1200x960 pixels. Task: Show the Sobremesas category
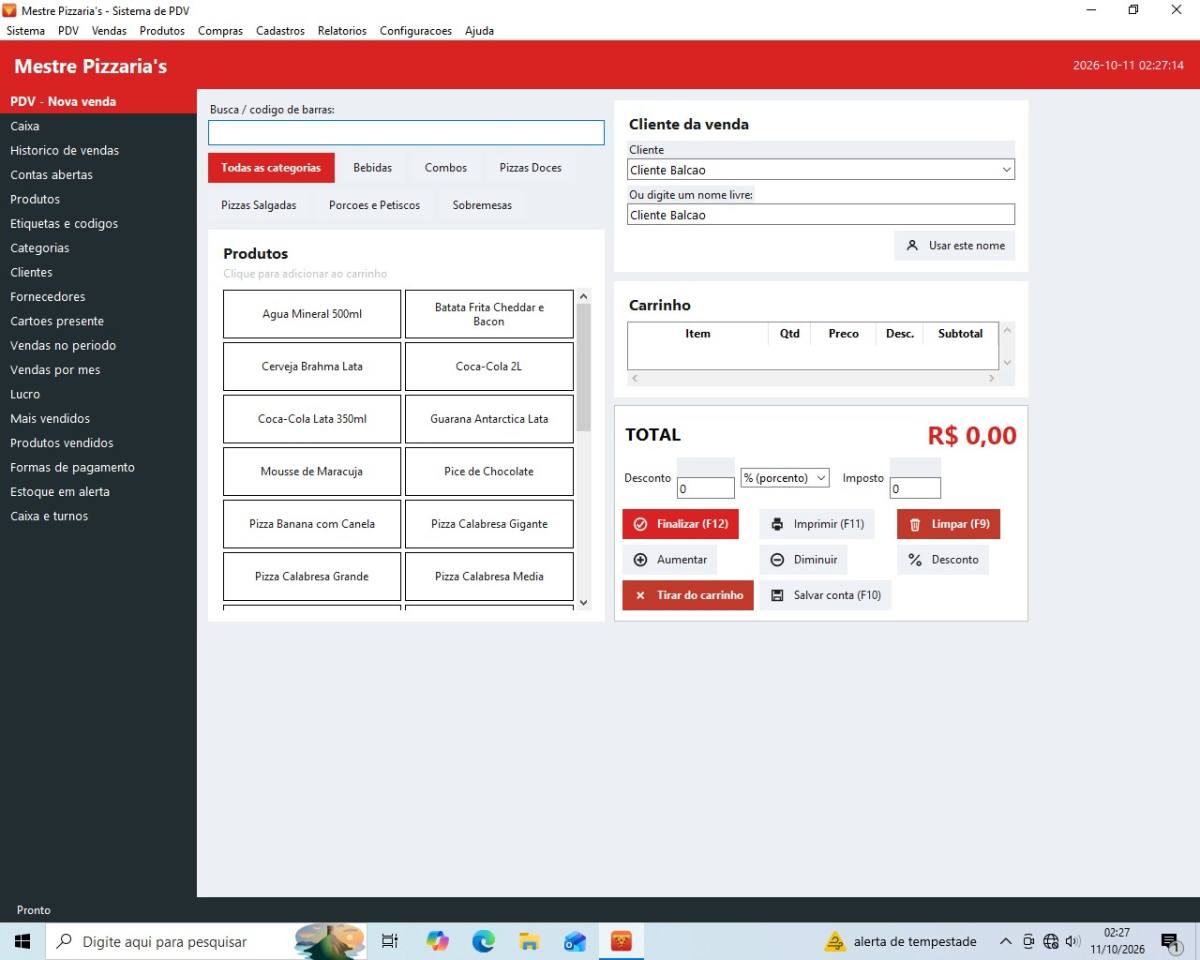(x=482, y=205)
